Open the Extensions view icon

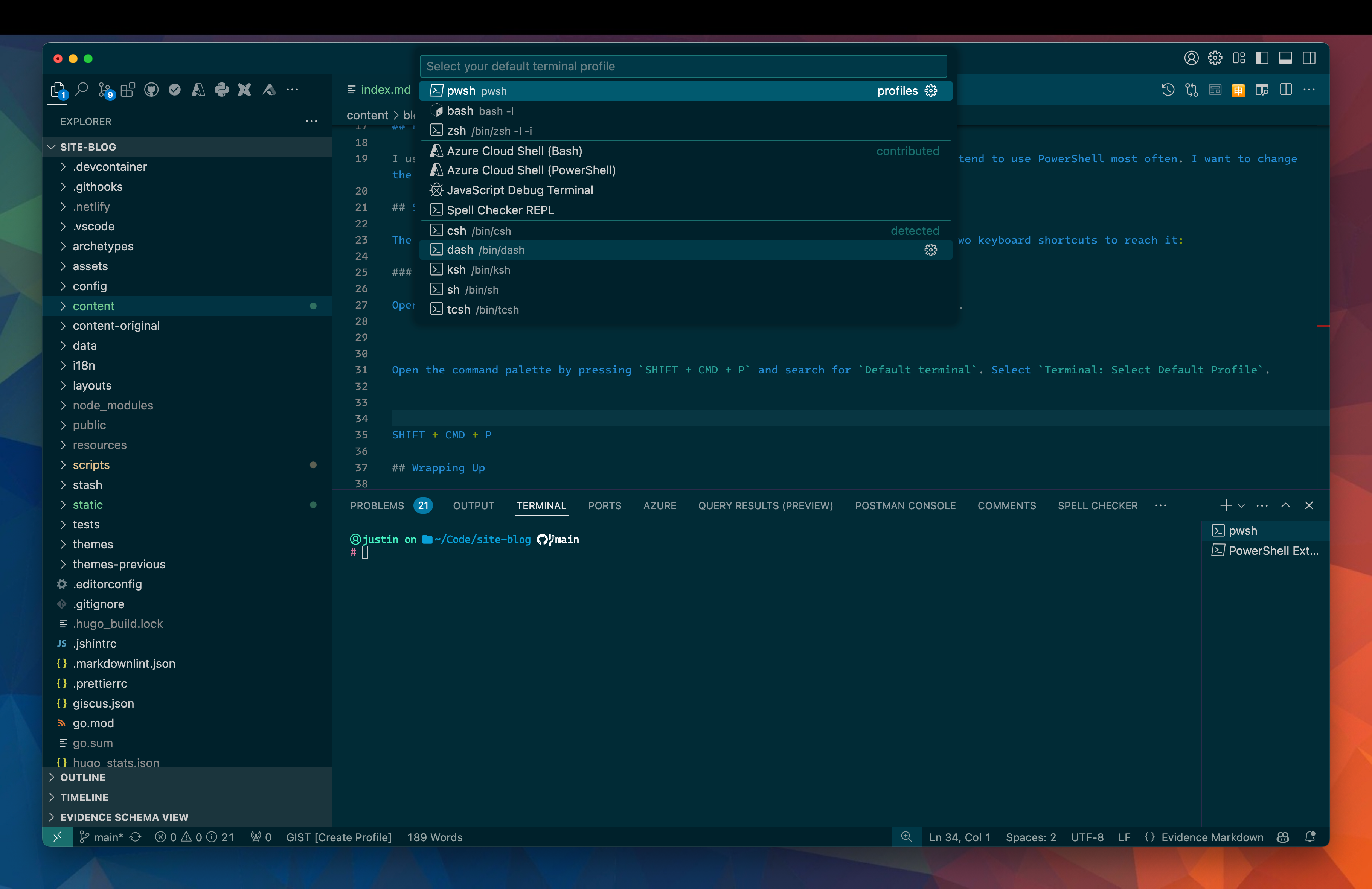pos(128,90)
